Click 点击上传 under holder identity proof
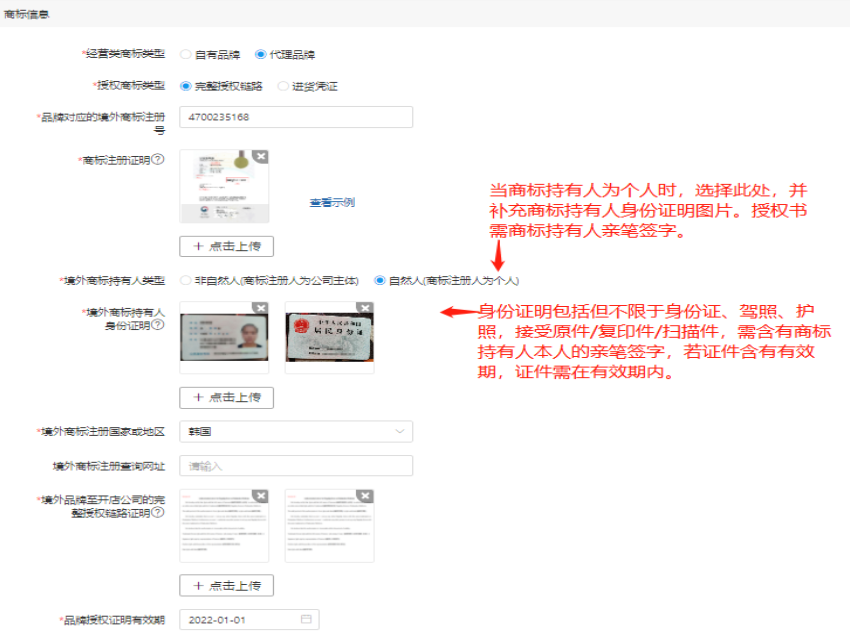 [x=226, y=397]
